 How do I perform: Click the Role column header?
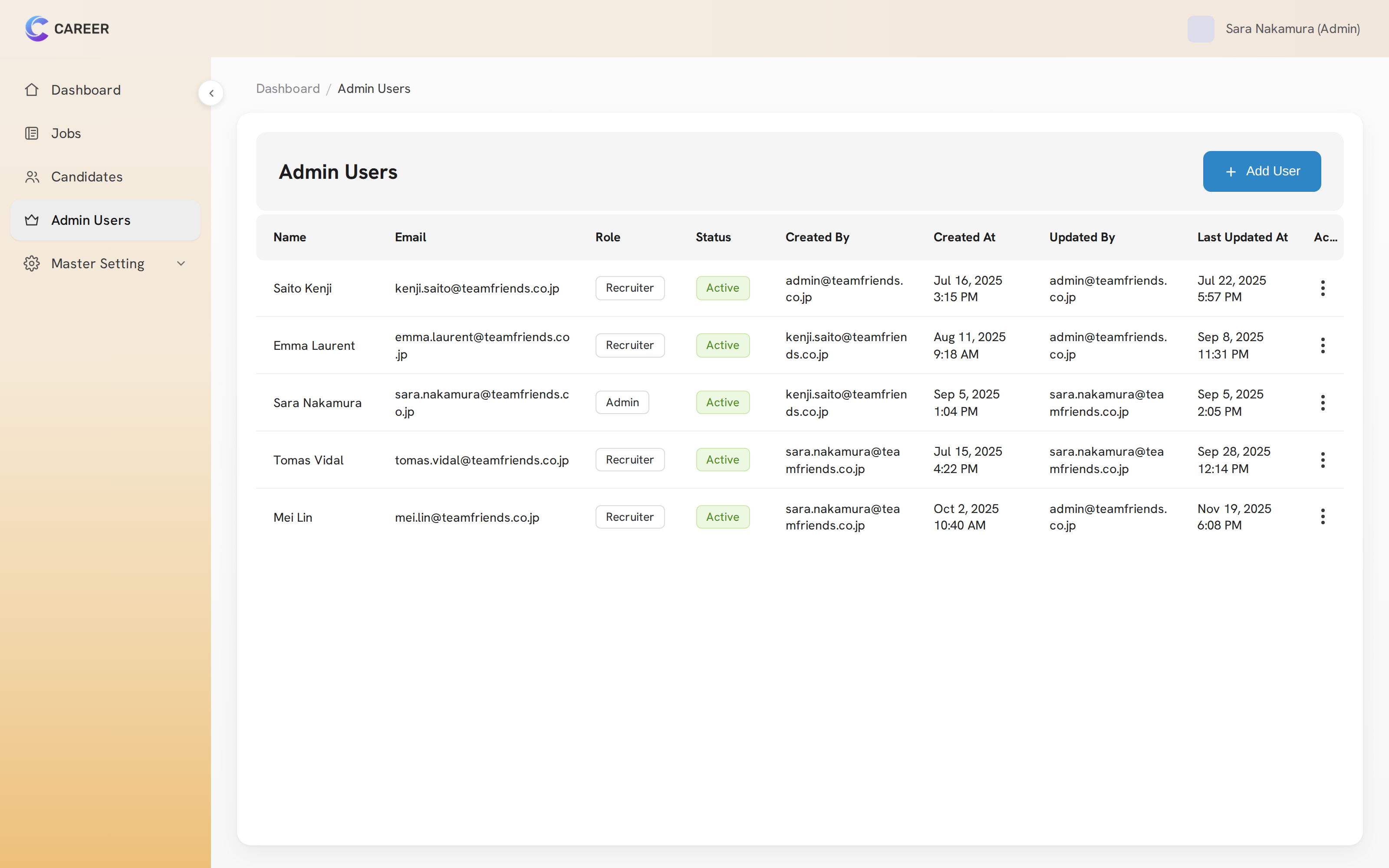608,237
